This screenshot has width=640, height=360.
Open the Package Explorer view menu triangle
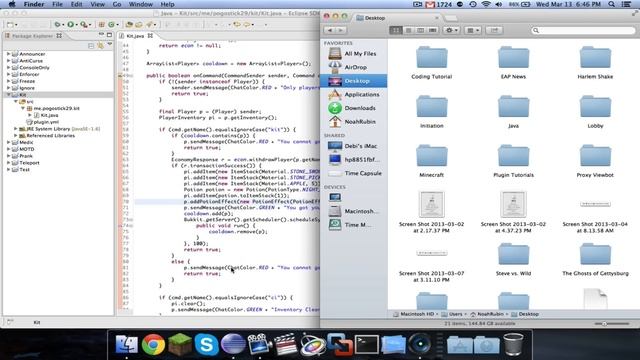[x=110, y=44]
